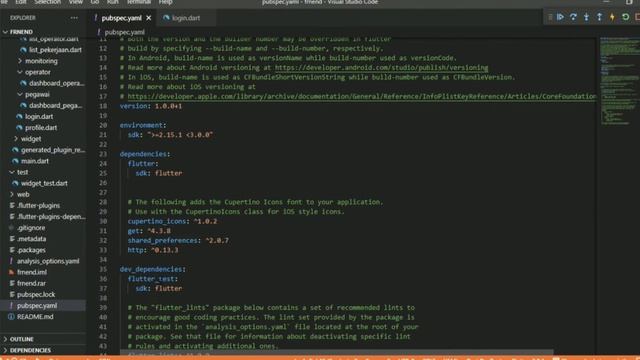Open .flutter-plugins-depen... file

(51, 217)
